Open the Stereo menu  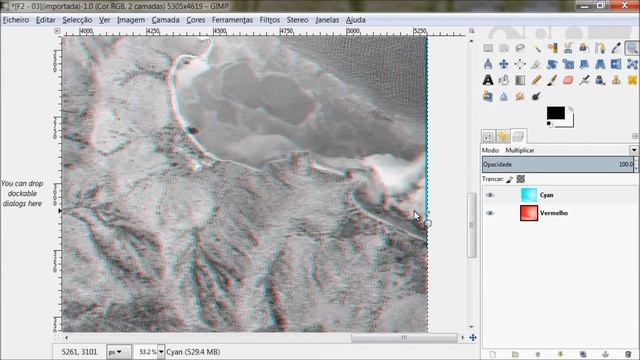(297, 20)
